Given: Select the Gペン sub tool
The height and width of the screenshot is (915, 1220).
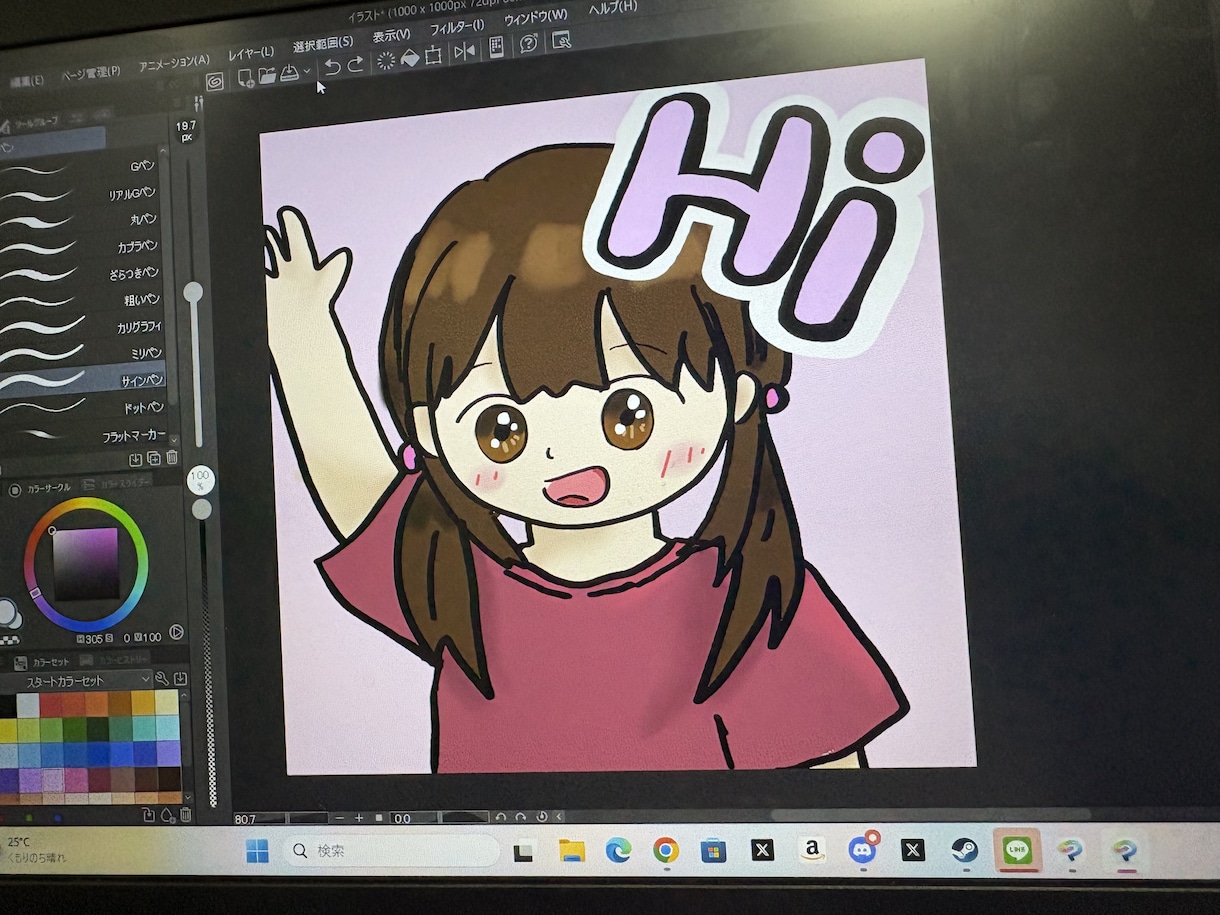Looking at the screenshot, I should tap(82, 167).
